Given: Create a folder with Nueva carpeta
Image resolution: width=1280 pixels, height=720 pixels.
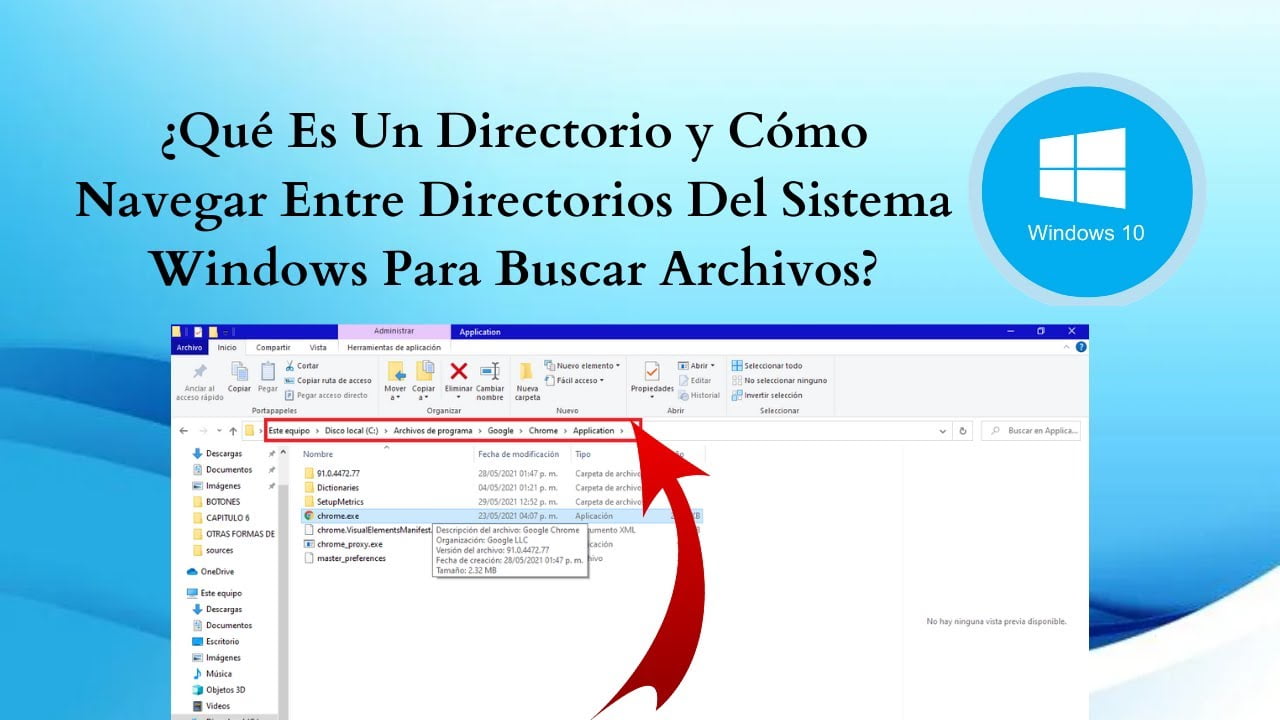Looking at the screenshot, I should pyautogui.click(x=527, y=380).
